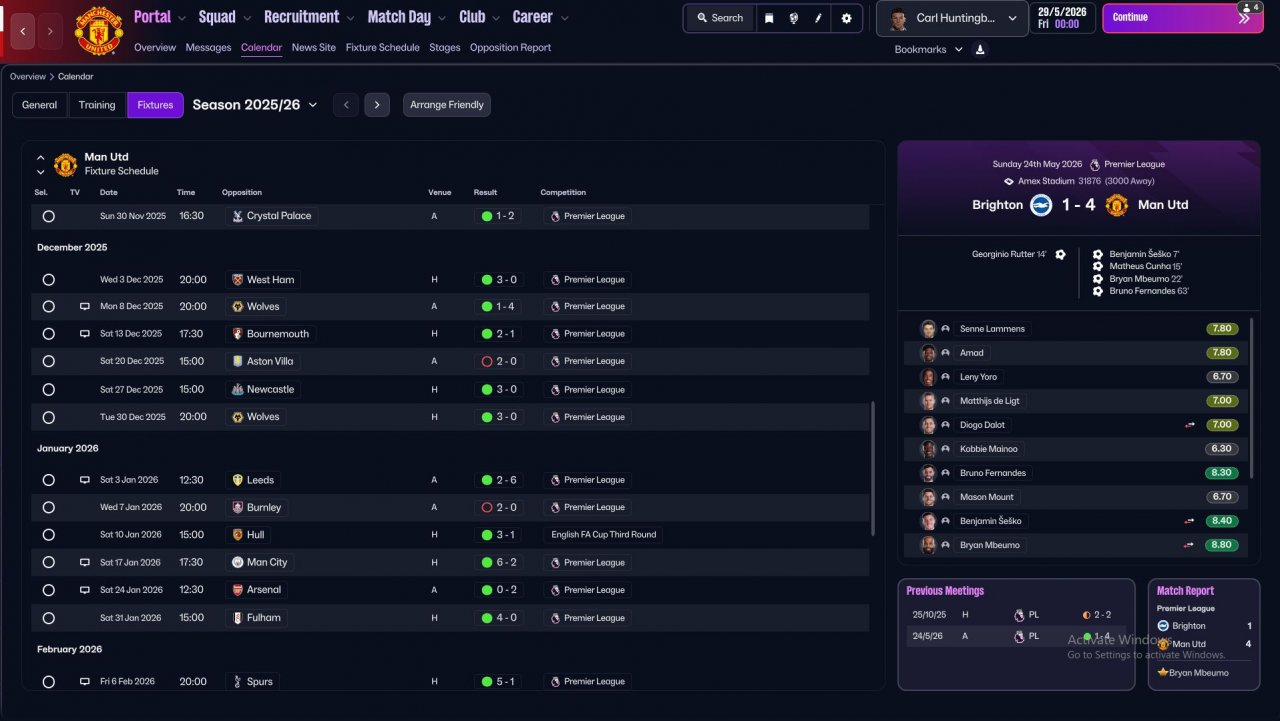The width and height of the screenshot is (1280, 721).
Task: Click the Man City club crest icon
Action: [238, 562]
